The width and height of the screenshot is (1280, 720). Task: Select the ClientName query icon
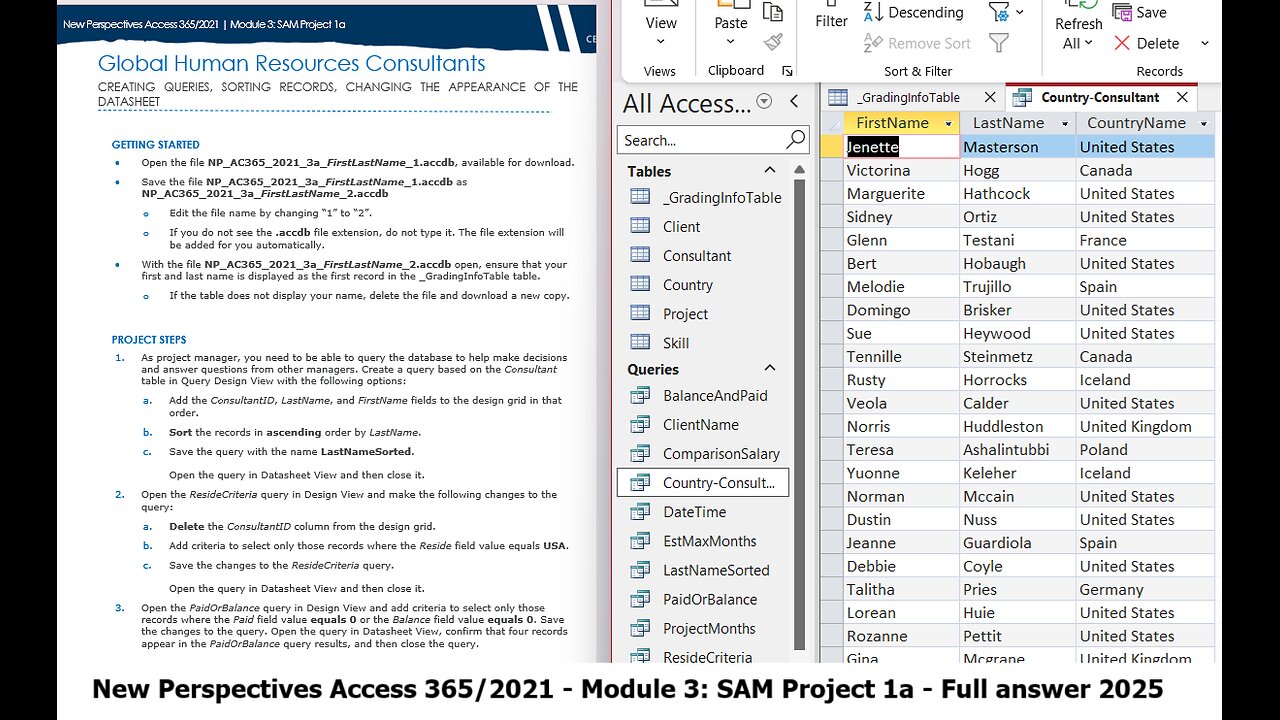(x=640, y=425)
